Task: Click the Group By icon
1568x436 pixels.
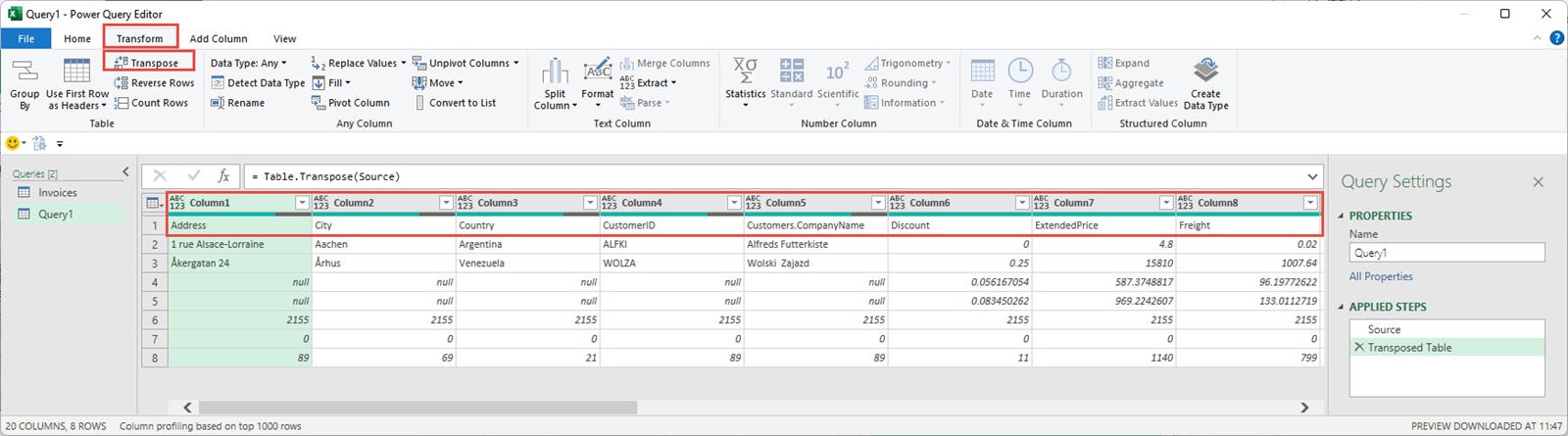Action: (x=24, y=73)
